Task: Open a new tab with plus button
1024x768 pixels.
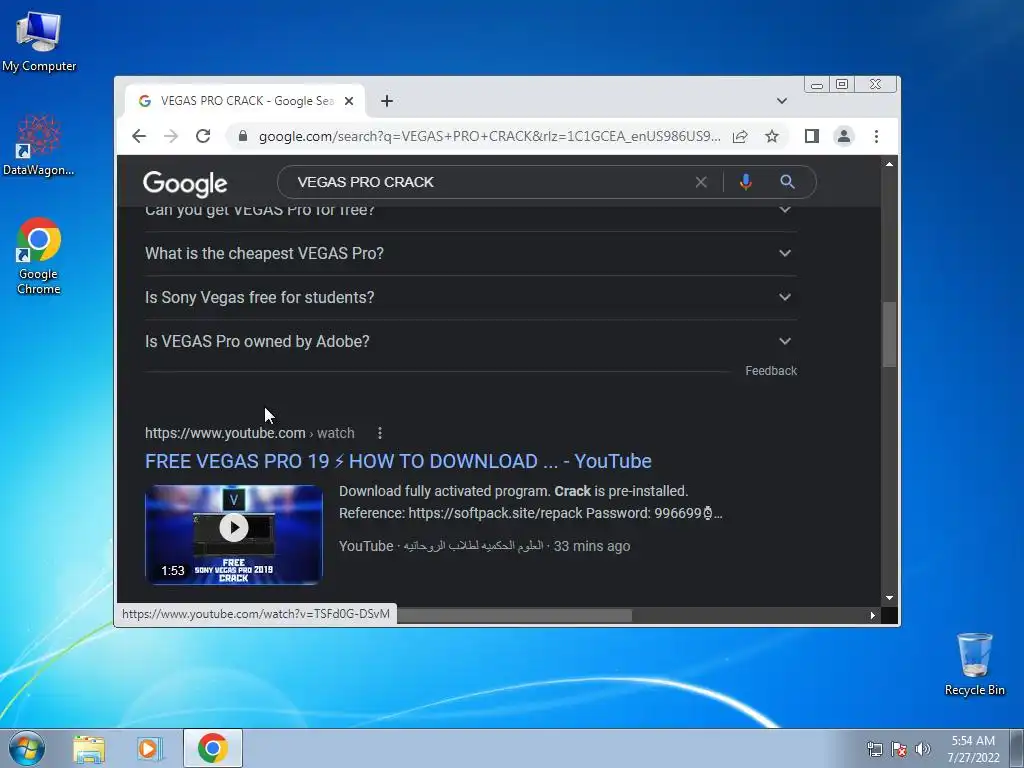Action: (387, 101)
